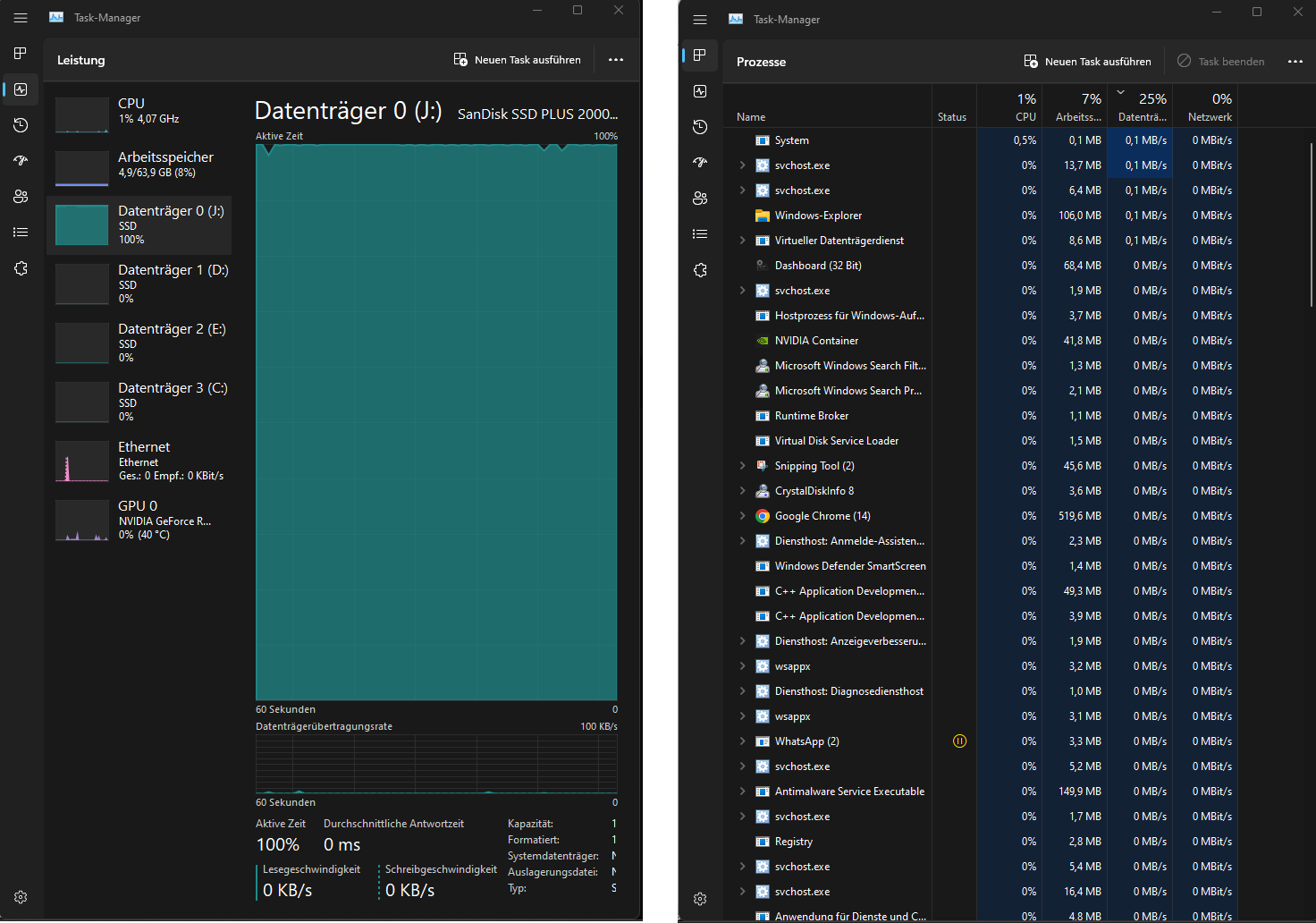
Task: Expand Google Chrome (14) process group
Action: [742, 516]
